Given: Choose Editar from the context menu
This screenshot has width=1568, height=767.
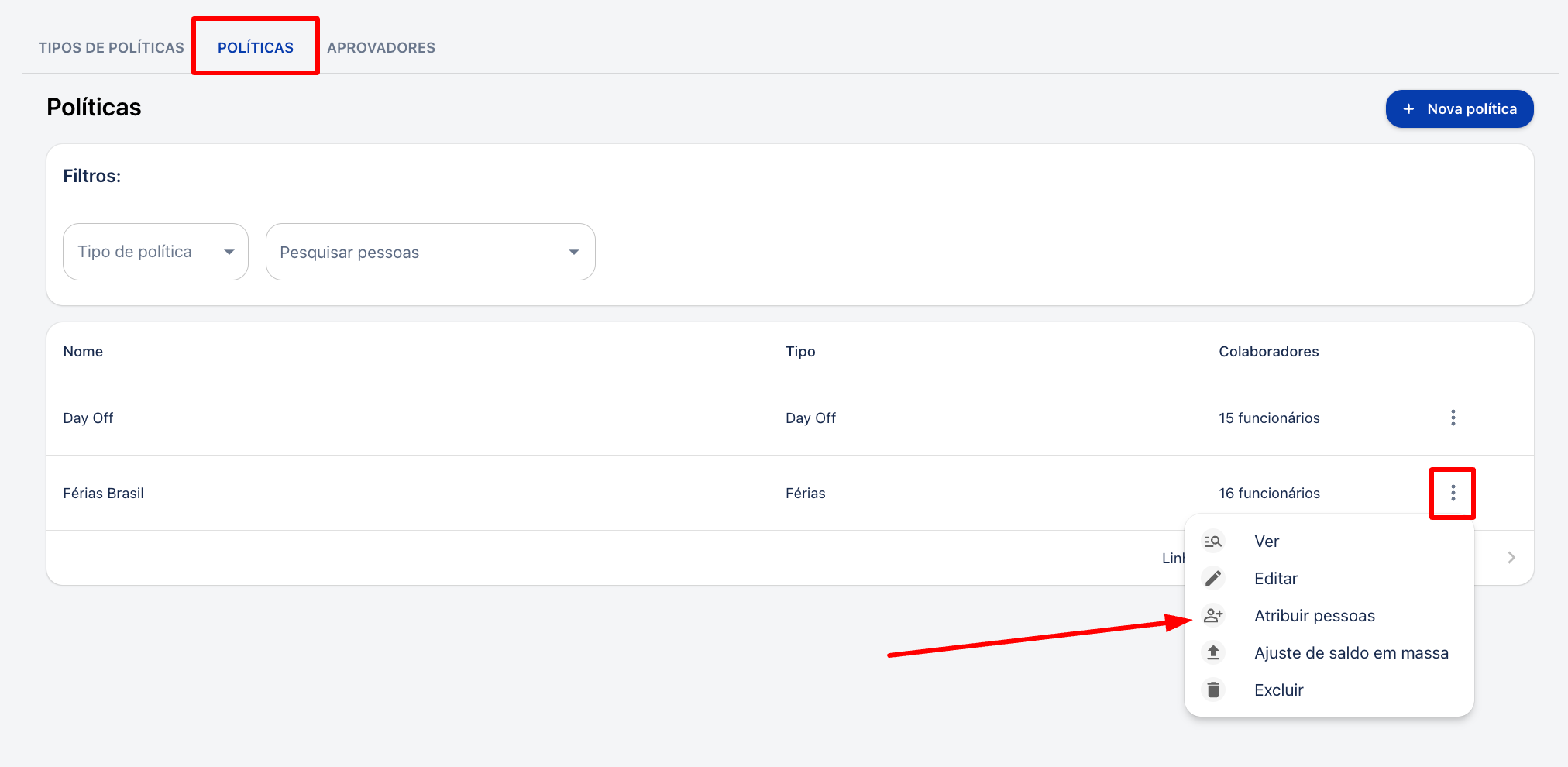Looking at the screenshot, I should [x=1329, y=579].
